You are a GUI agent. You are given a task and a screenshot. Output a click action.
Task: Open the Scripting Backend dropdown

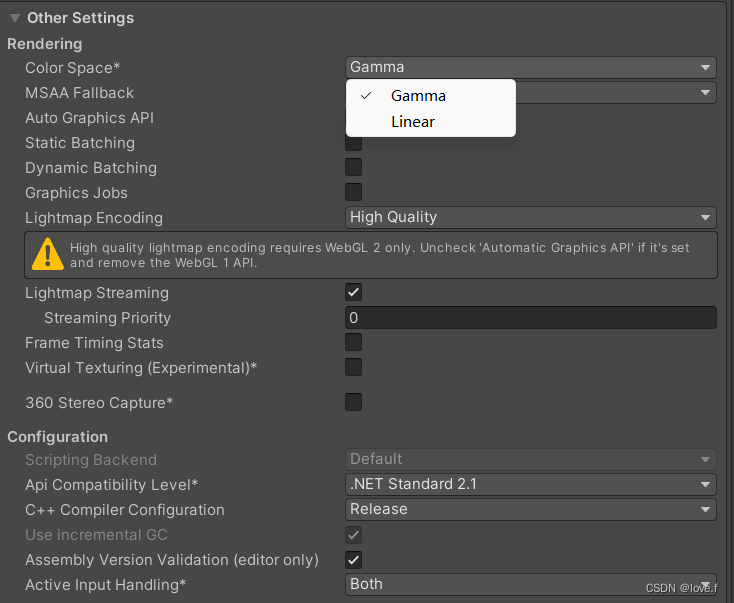click(531, 459)
